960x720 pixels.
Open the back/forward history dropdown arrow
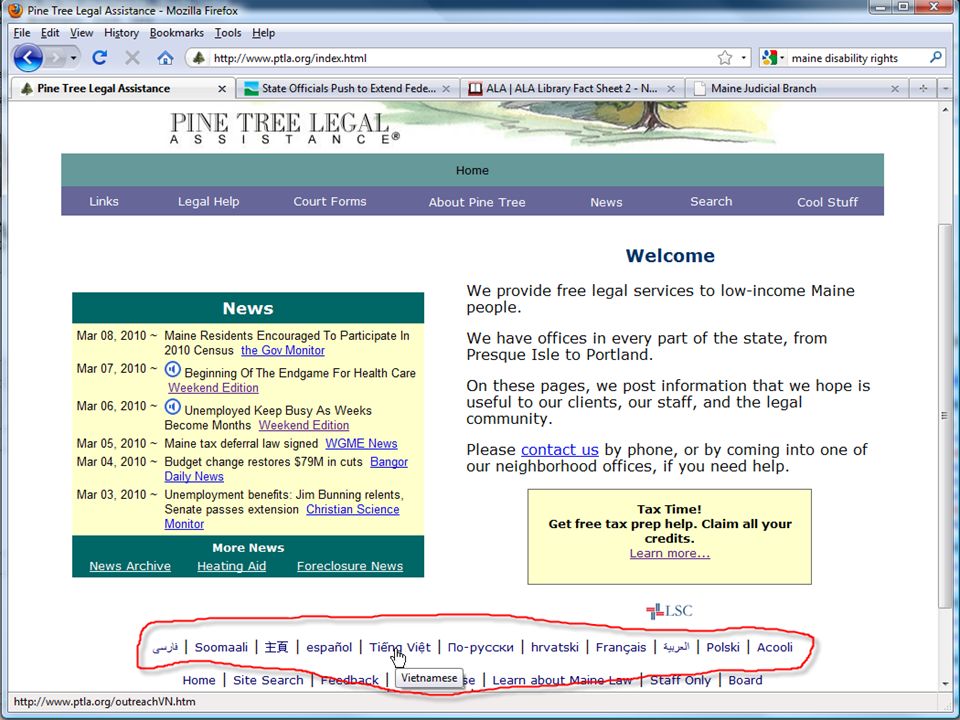coord(73,58)
